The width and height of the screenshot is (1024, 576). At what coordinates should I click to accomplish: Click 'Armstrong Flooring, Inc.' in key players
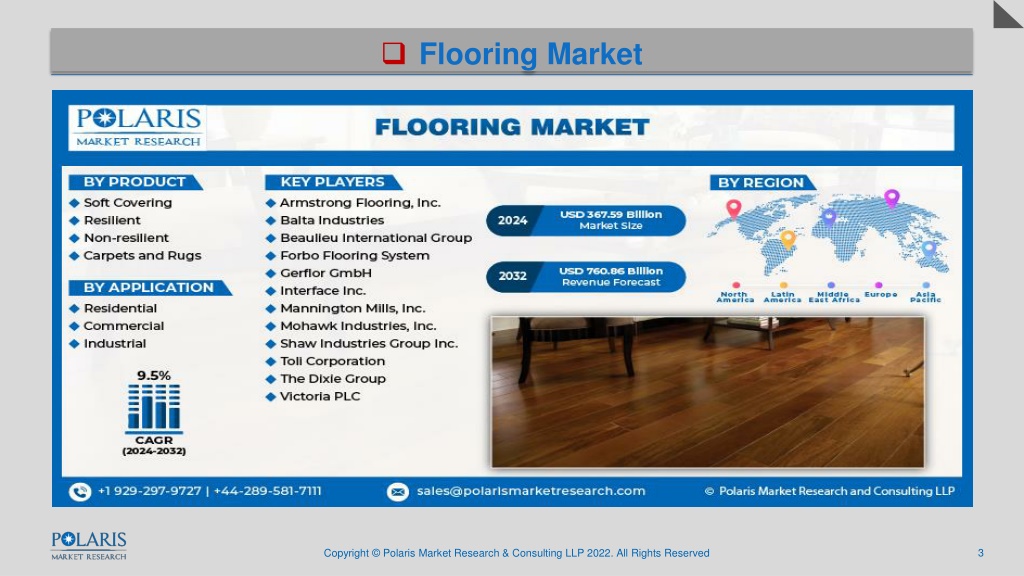(360, 203)
